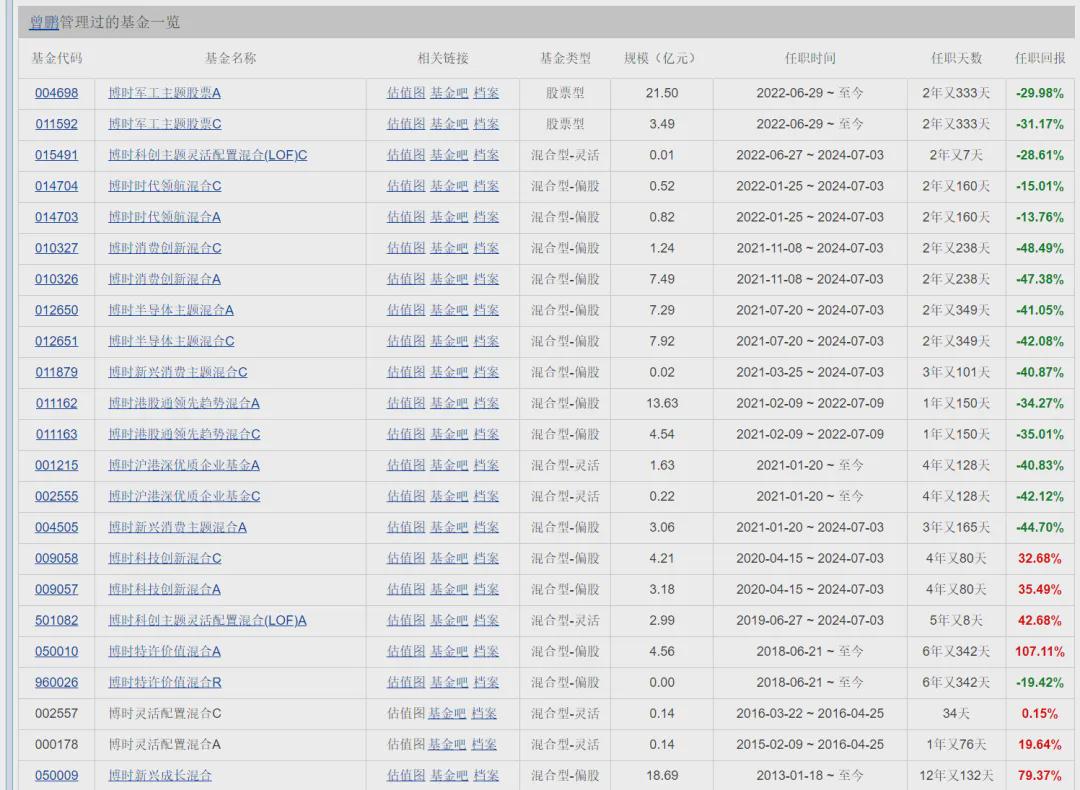Image resolution: width=1080 pixels, height=790 pixels.
Task: Select return value 79.37%
Action: [1040, 775]
